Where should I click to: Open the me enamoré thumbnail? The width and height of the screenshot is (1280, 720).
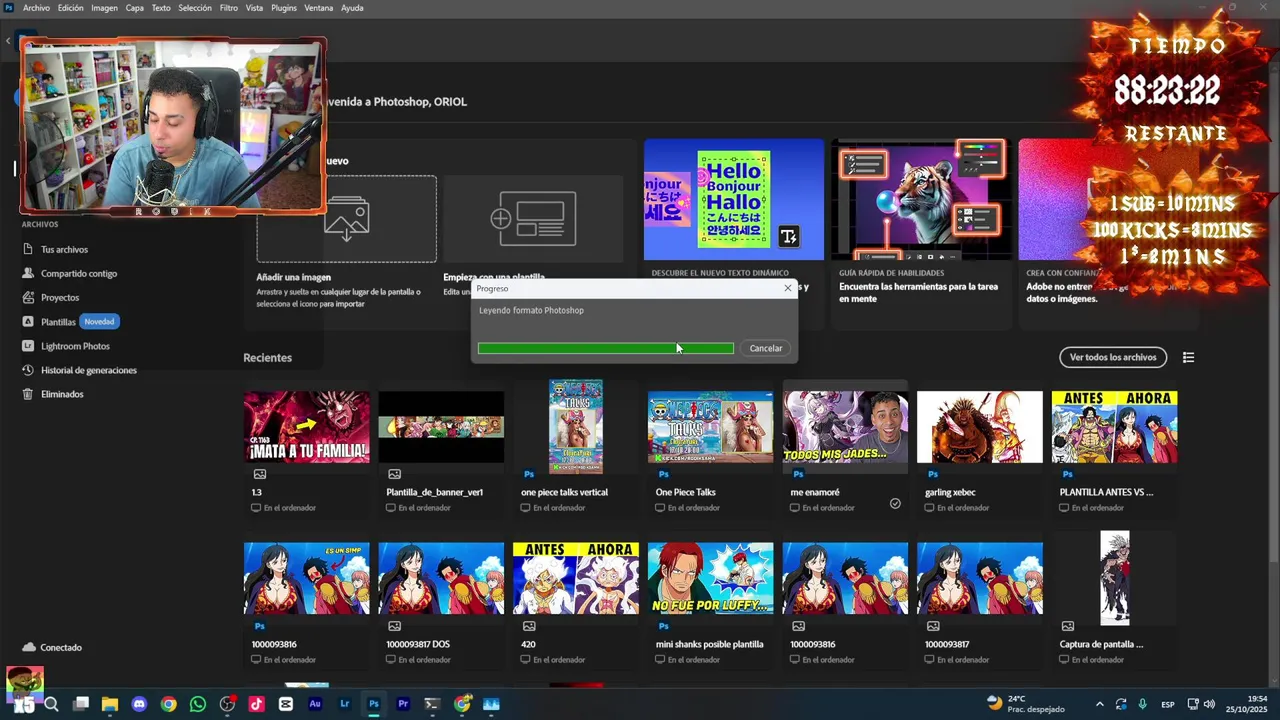click(x=845, y=427)
